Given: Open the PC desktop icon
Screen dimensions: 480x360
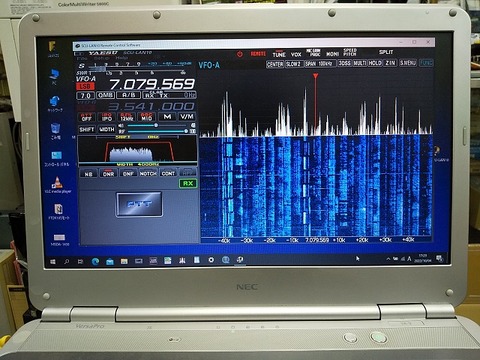Looking at the screenshot, I should (x=54, y=76).
